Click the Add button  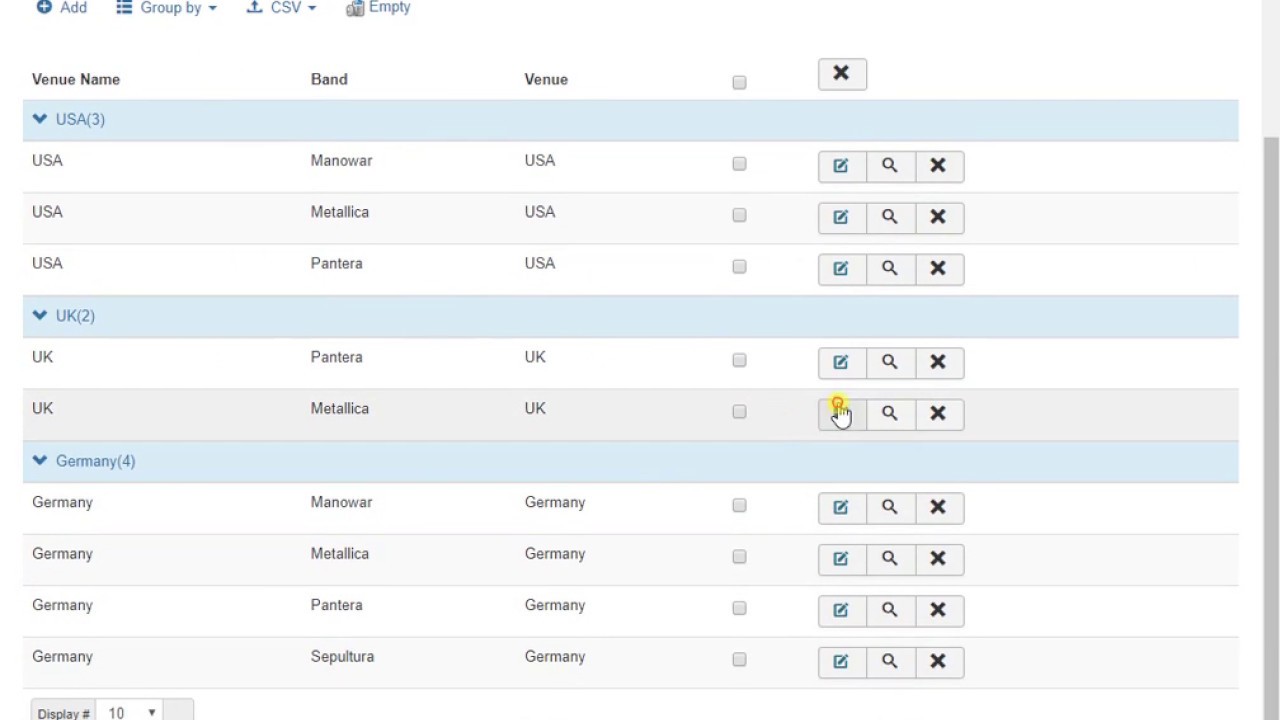pyautogui.click(x=62, y=8)
